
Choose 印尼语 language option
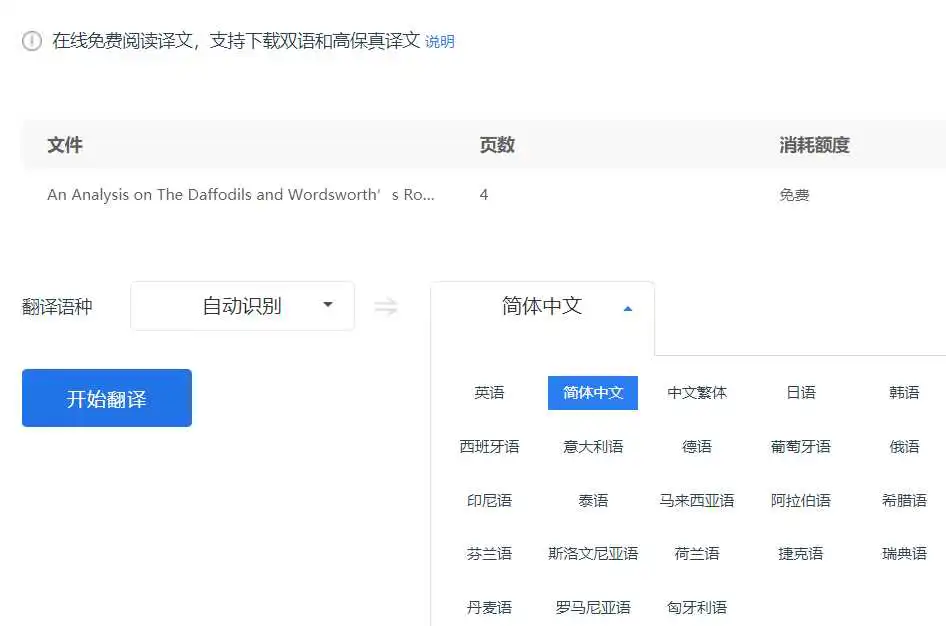pos(489,500)
